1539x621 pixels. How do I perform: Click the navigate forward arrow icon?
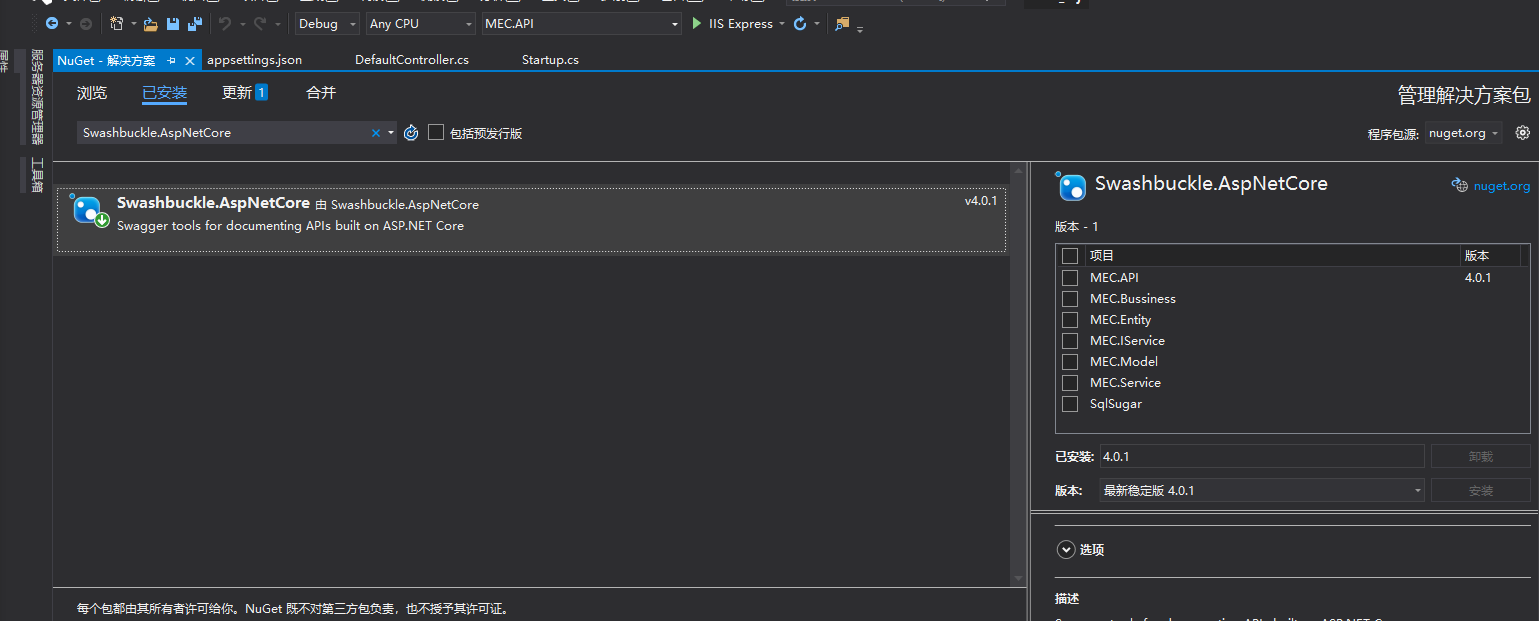(86, 23)
